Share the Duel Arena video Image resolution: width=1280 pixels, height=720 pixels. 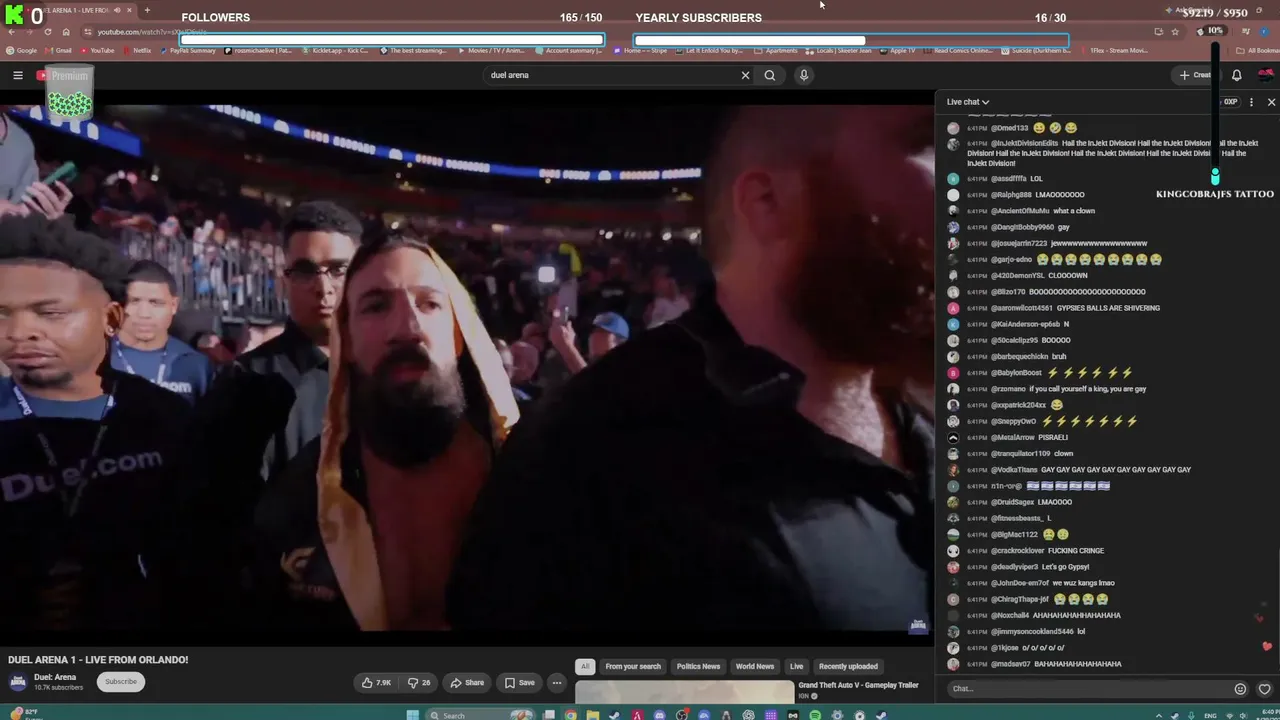[x=467, y=683]
